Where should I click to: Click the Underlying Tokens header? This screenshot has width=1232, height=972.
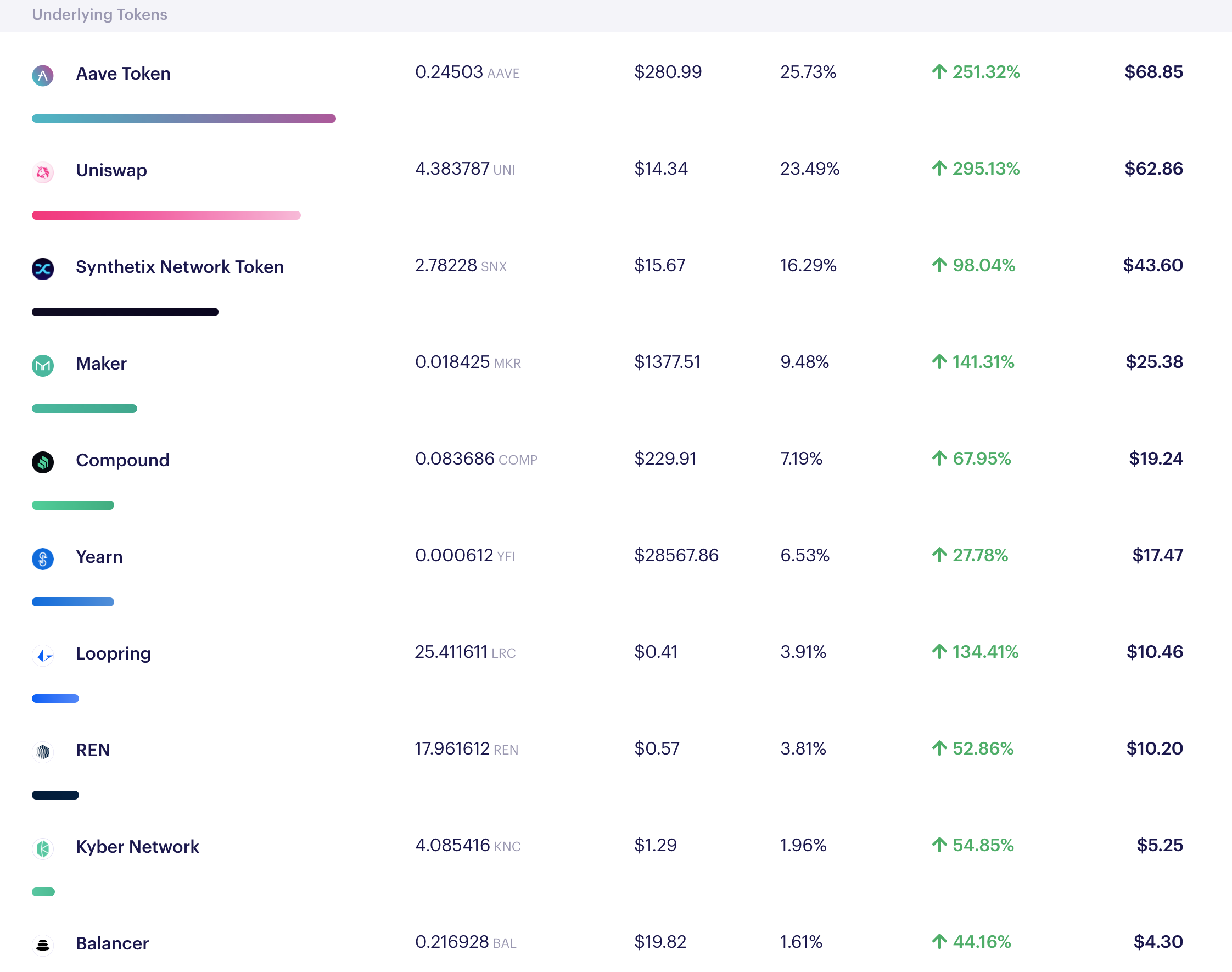(x=99, y=14)
